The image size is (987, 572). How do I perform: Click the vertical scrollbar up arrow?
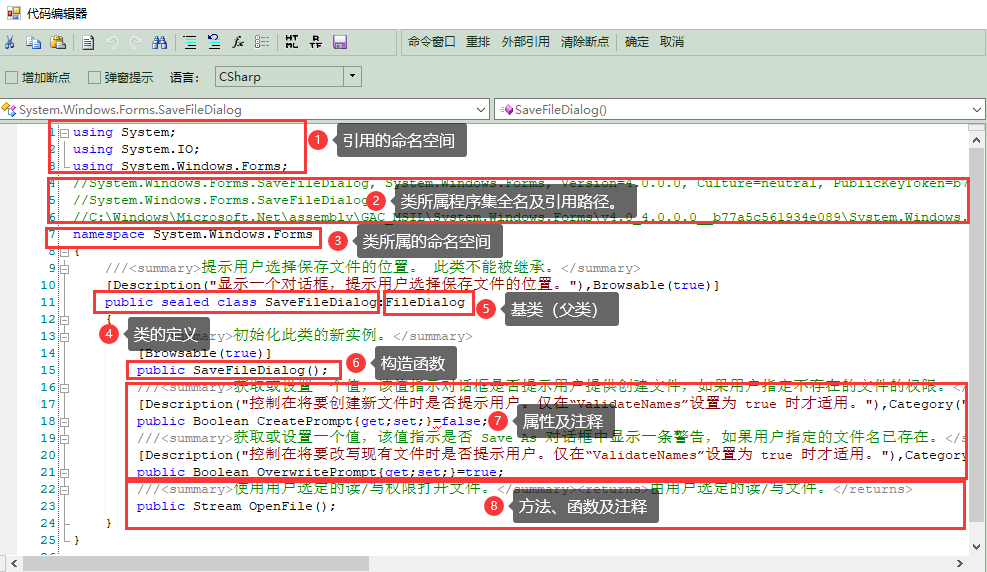[976, 140]
